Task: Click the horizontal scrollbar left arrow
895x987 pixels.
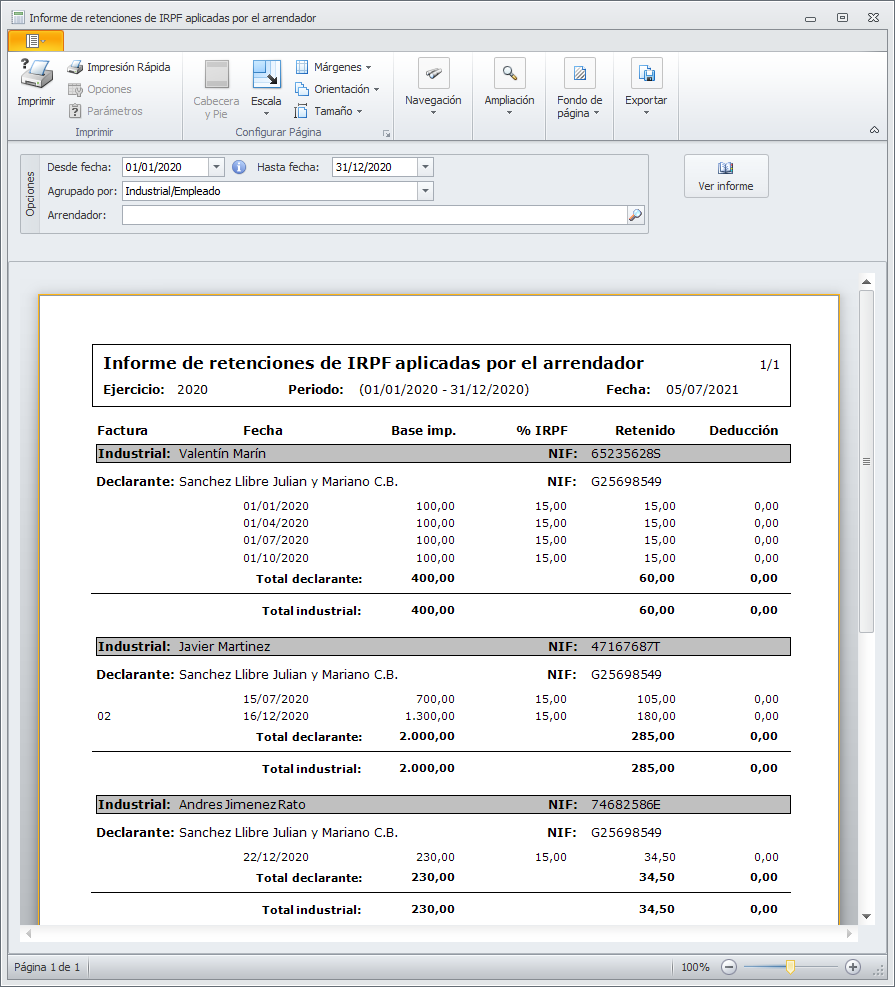Action: (28, 933)
